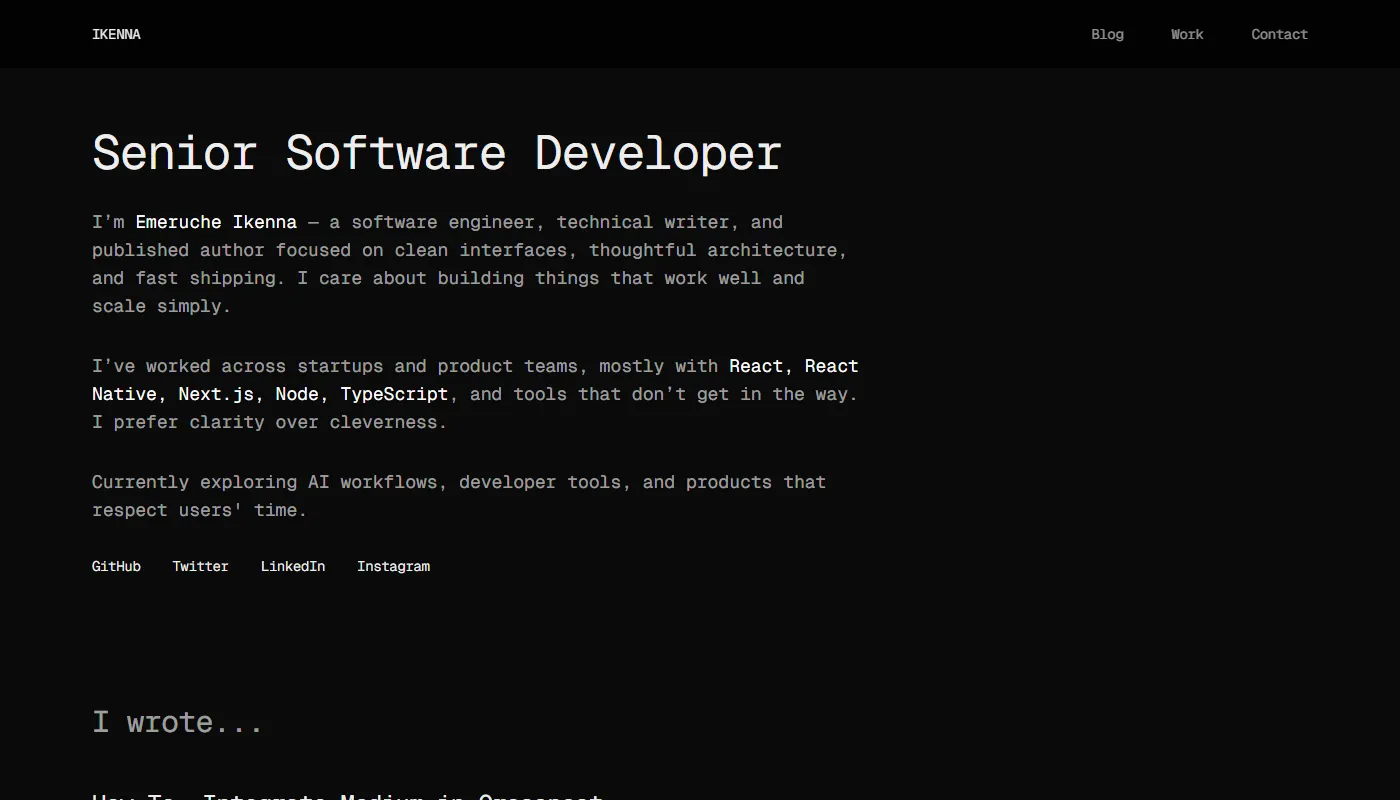Click the "I wrote..." section heading
The height and width of the screenshot is (800, 1400).
[x=178, y=722]
